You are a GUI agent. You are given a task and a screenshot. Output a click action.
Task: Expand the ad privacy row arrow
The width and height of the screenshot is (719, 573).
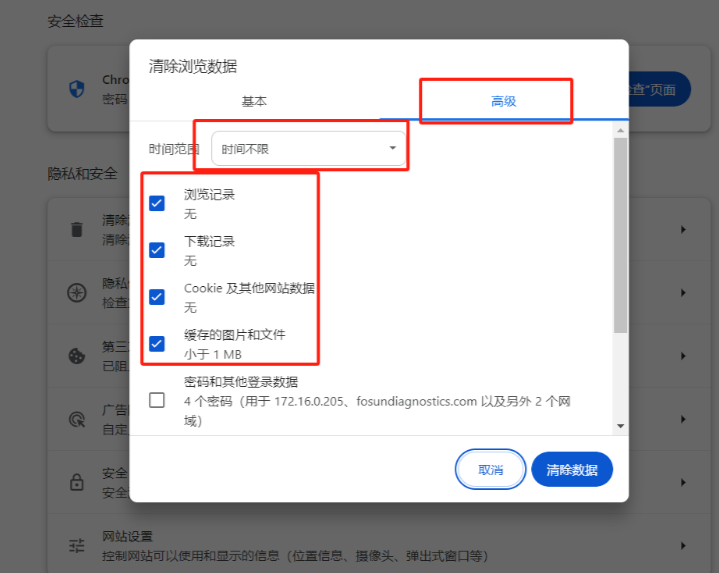(683, 419)
